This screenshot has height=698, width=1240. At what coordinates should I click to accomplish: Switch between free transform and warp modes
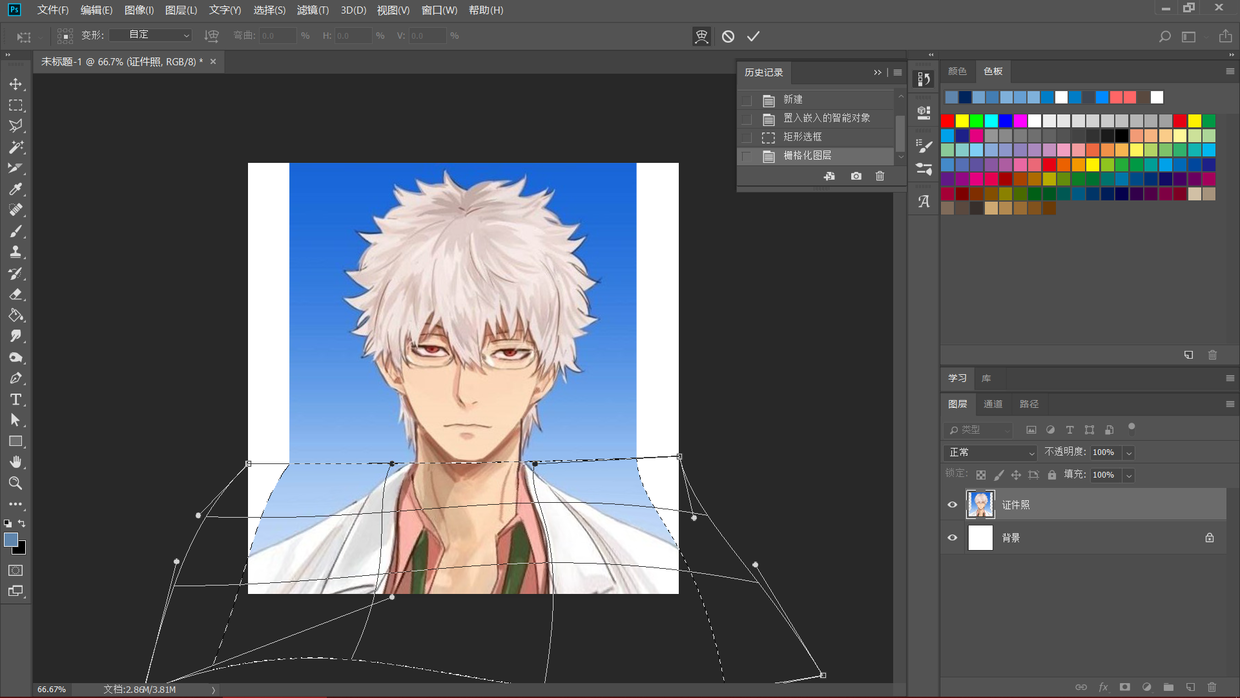(702, 36)
